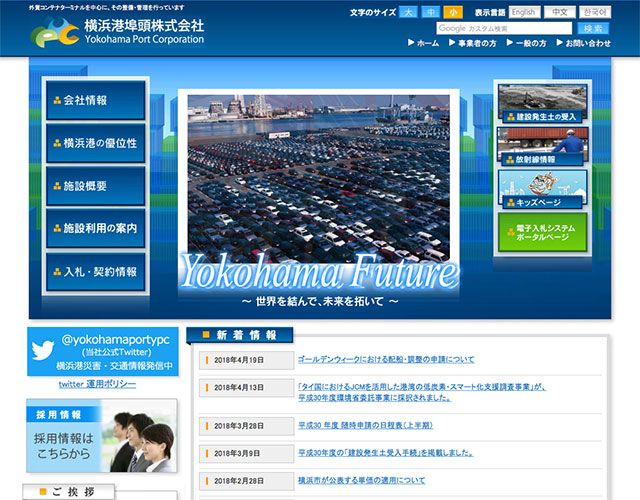Open the タイ国におけるJCM news link
Screen dimensions: 640x500
tap(422, 392)
